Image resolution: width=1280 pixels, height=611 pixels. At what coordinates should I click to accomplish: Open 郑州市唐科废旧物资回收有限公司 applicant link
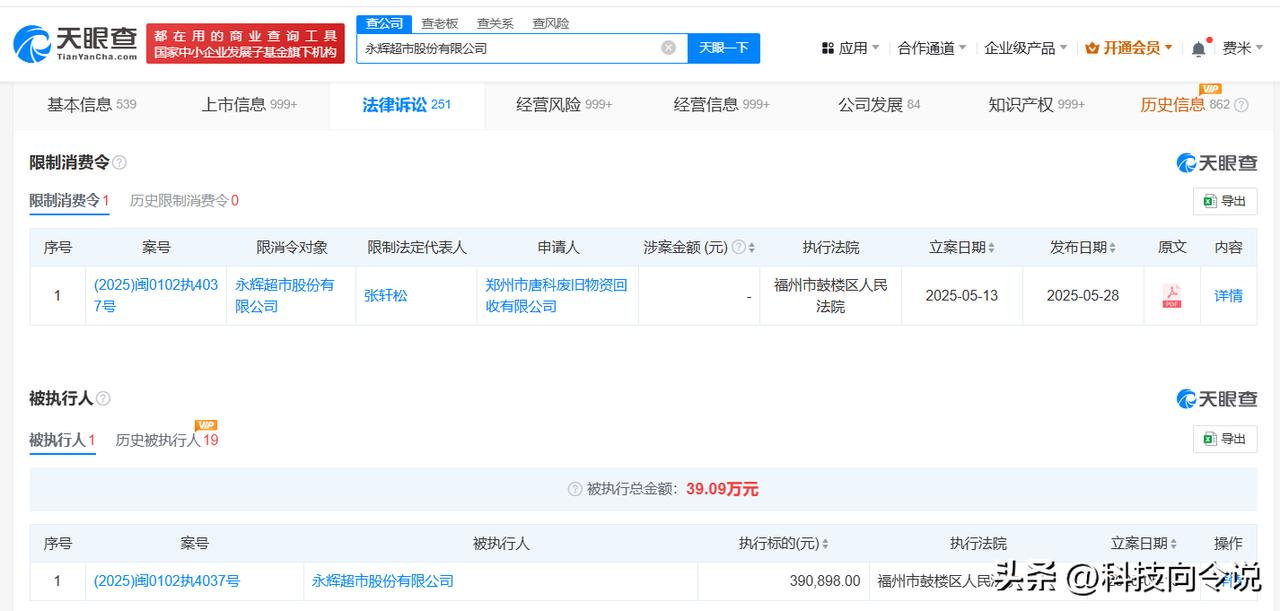[556, 296]
